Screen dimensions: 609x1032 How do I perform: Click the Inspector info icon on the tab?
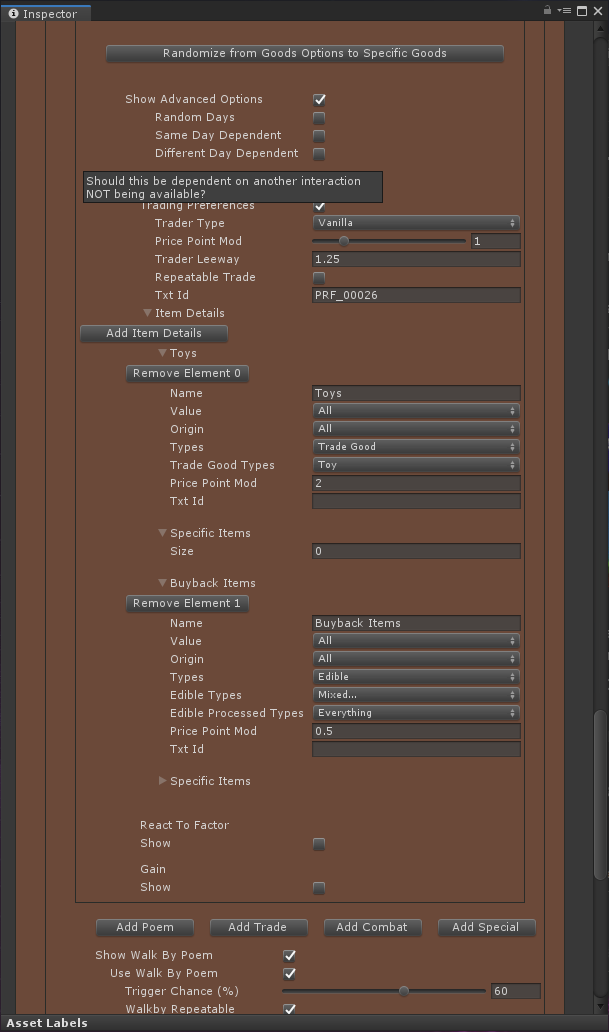13,13
